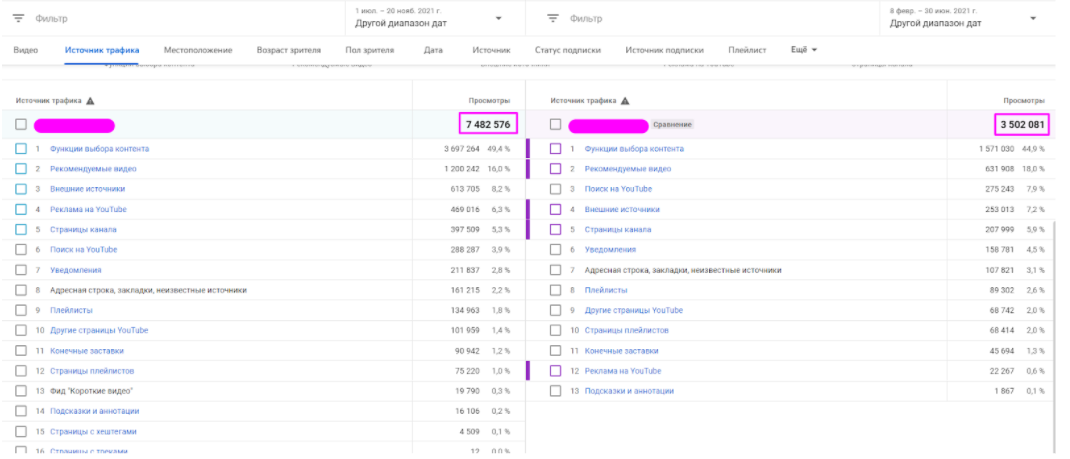Image resolution: width=1070 pixels, height=459 pixels.
Task: Check the Фид "Короткие видео" row box
Action: click(21, 391)
